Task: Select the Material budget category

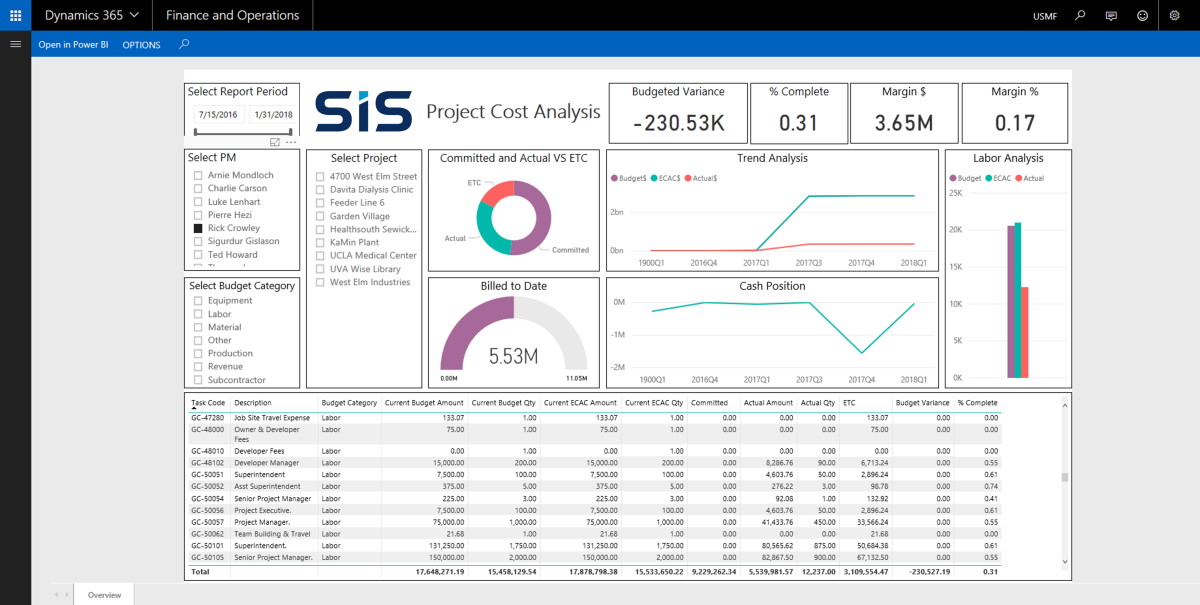Action: [x=198, y=327]
